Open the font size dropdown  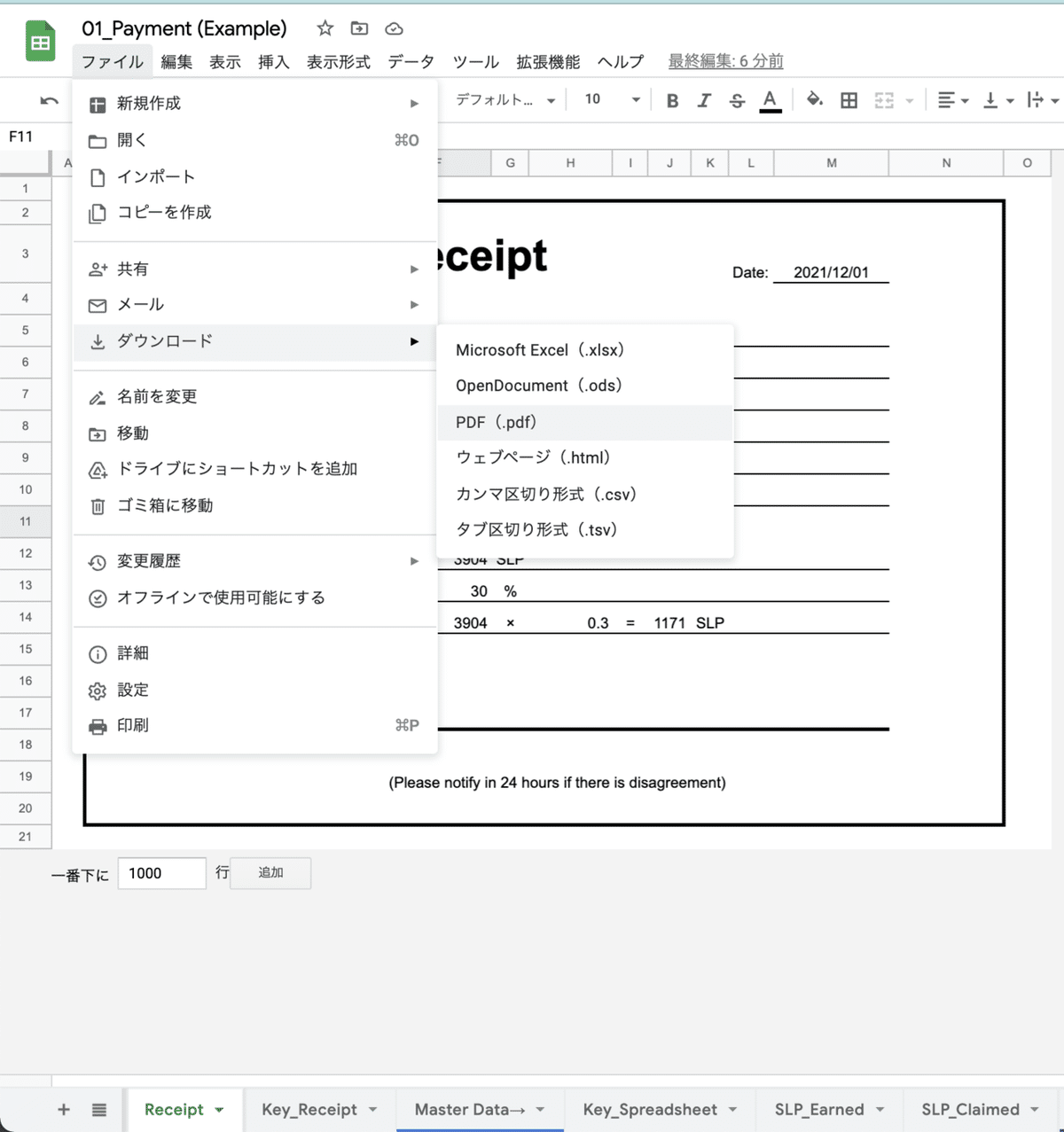[x=612, y=100]
